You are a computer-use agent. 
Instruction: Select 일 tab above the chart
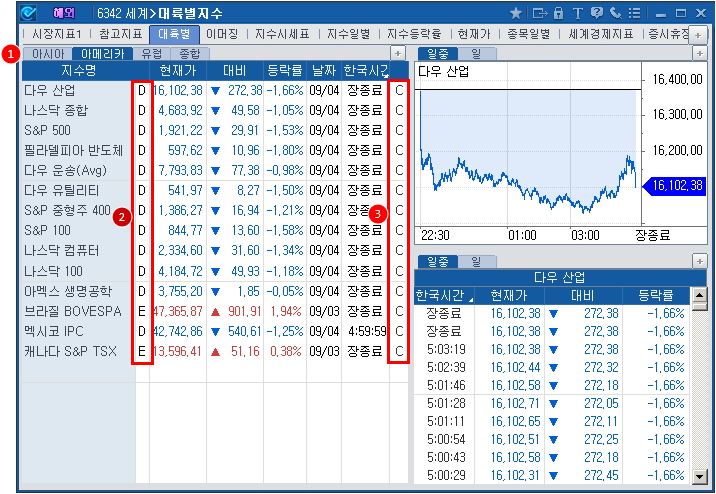(x=476, y=54)
